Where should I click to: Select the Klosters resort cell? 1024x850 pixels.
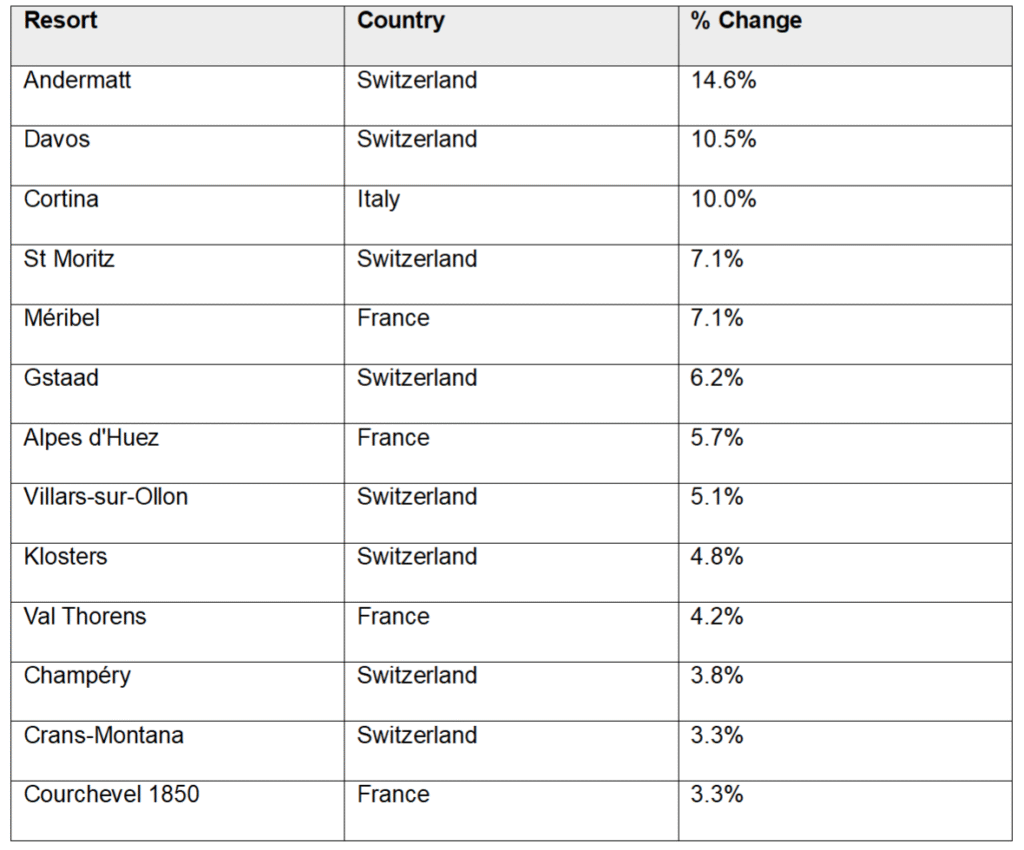point(65,557)
